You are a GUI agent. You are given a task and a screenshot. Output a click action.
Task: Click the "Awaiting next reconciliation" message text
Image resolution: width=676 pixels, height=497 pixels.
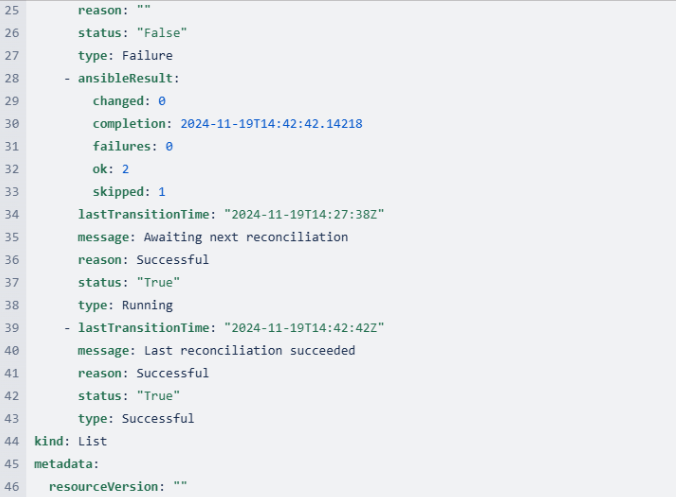245,237
